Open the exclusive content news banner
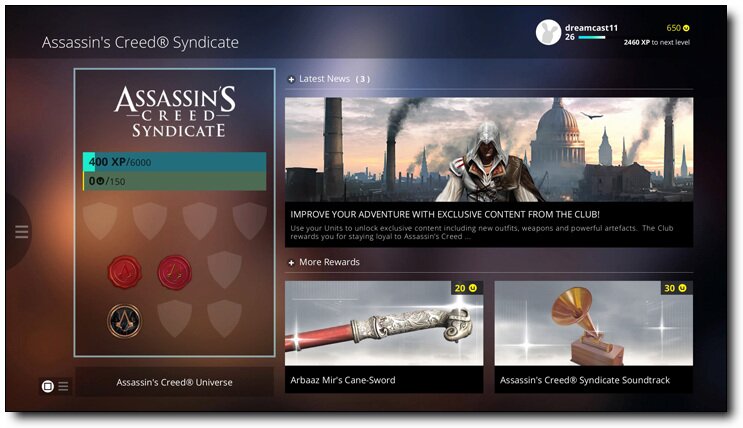Screen dimensions: 743x428 489,173
